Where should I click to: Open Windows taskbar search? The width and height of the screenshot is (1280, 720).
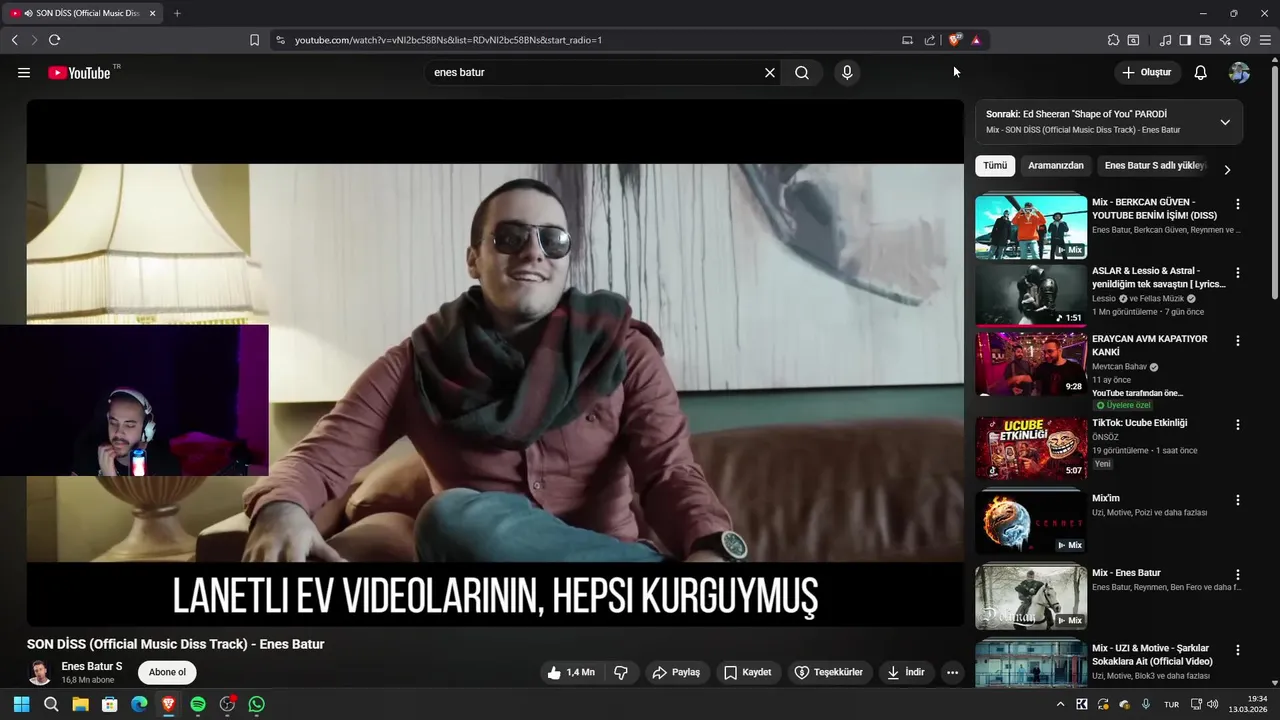[51, 704]
